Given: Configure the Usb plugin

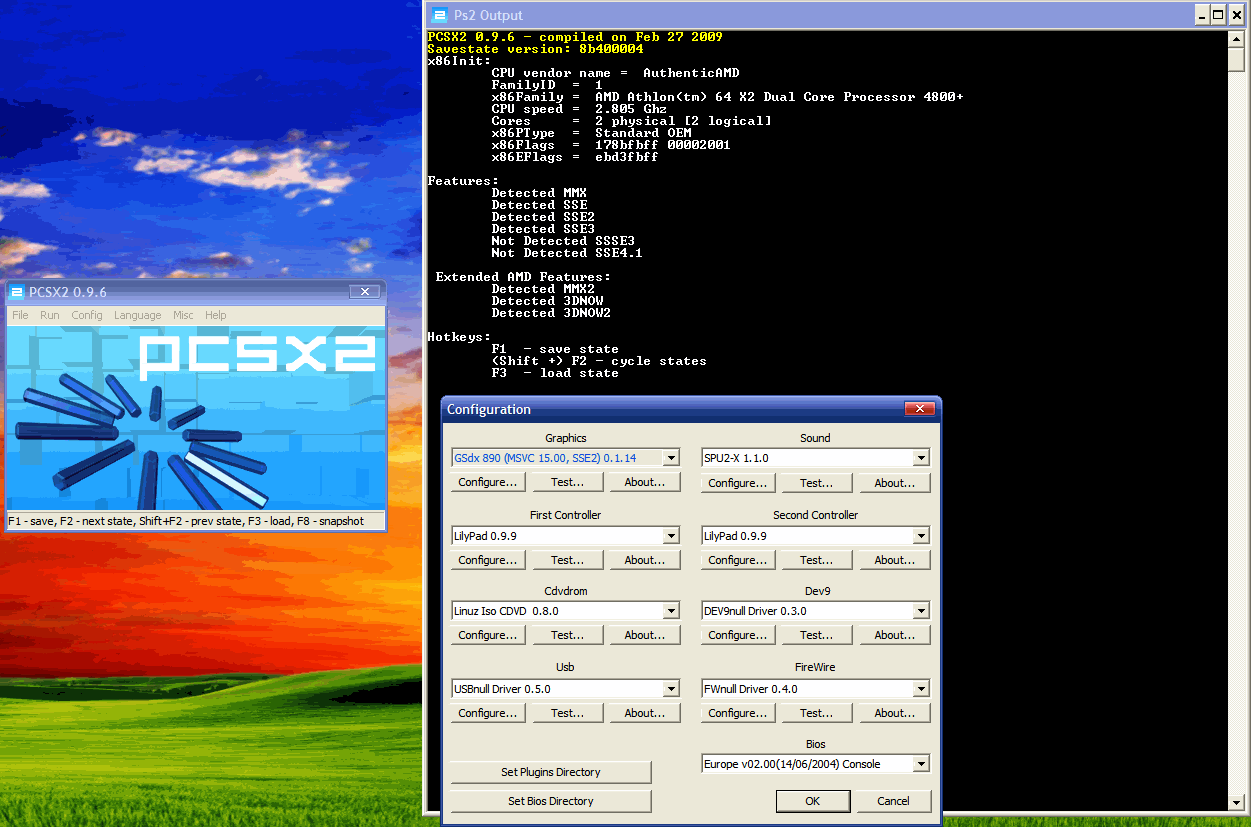Looking at the screenshot, I should [488, 713].
